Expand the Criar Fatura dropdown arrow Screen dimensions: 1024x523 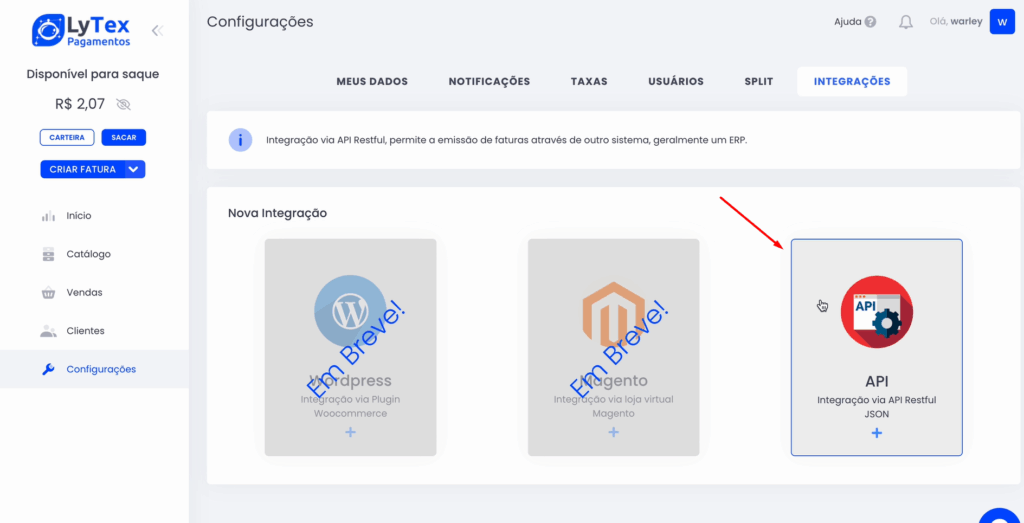coord(135,170)
